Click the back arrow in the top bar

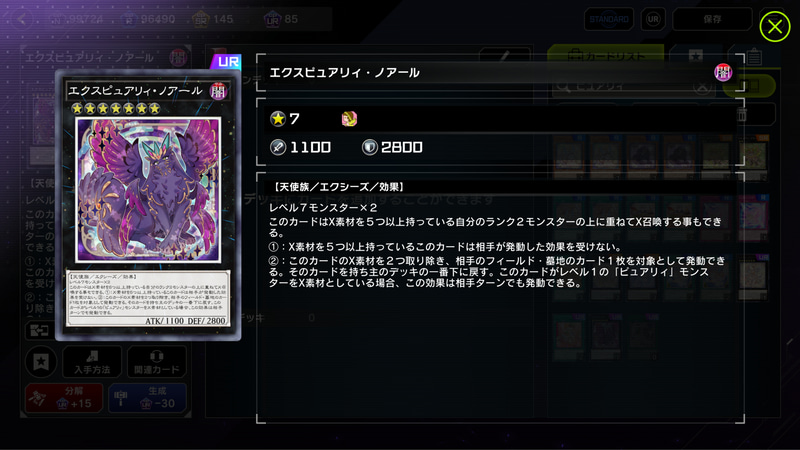point(21,19)
